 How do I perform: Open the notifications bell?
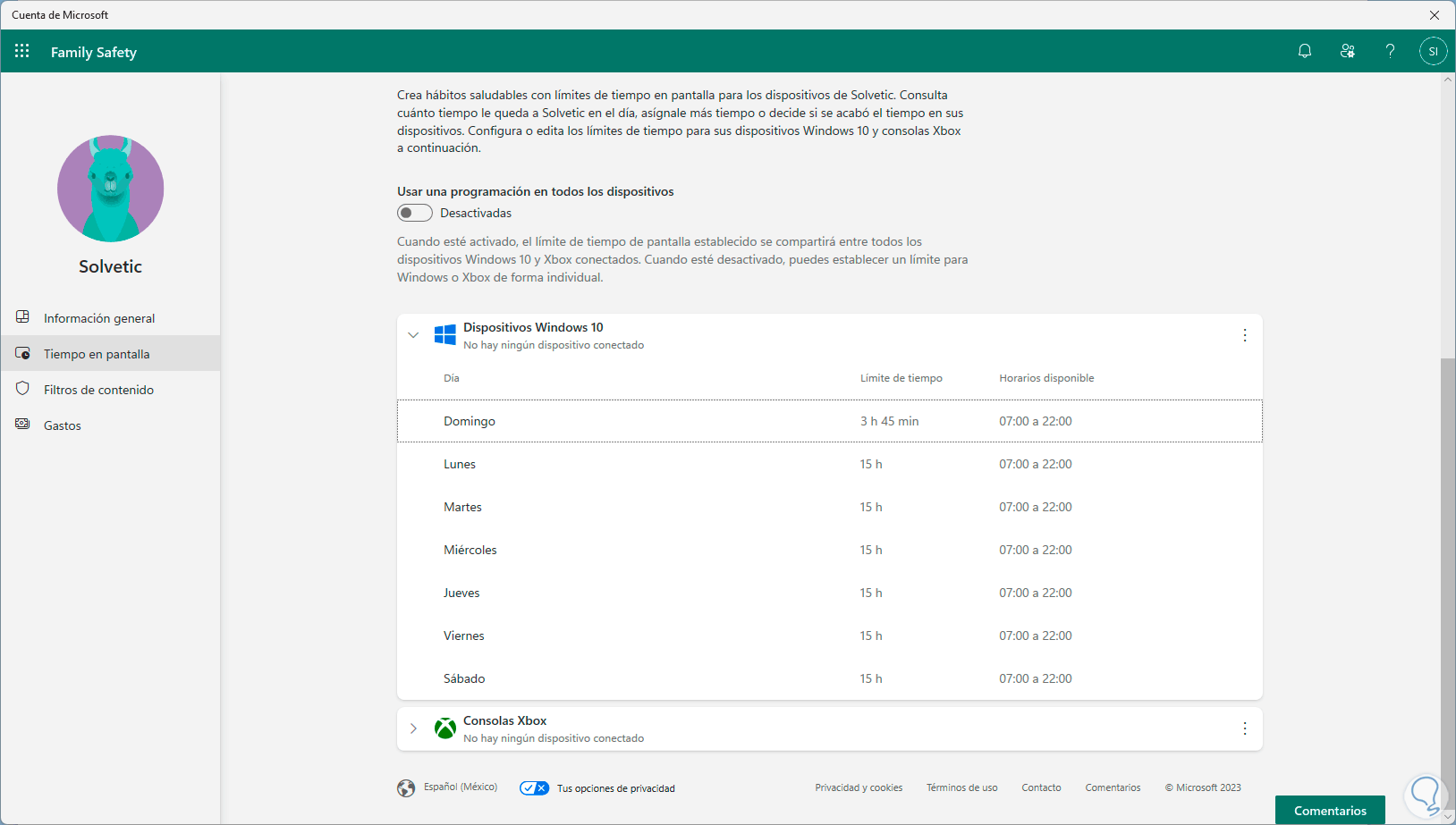point(1305,51)
